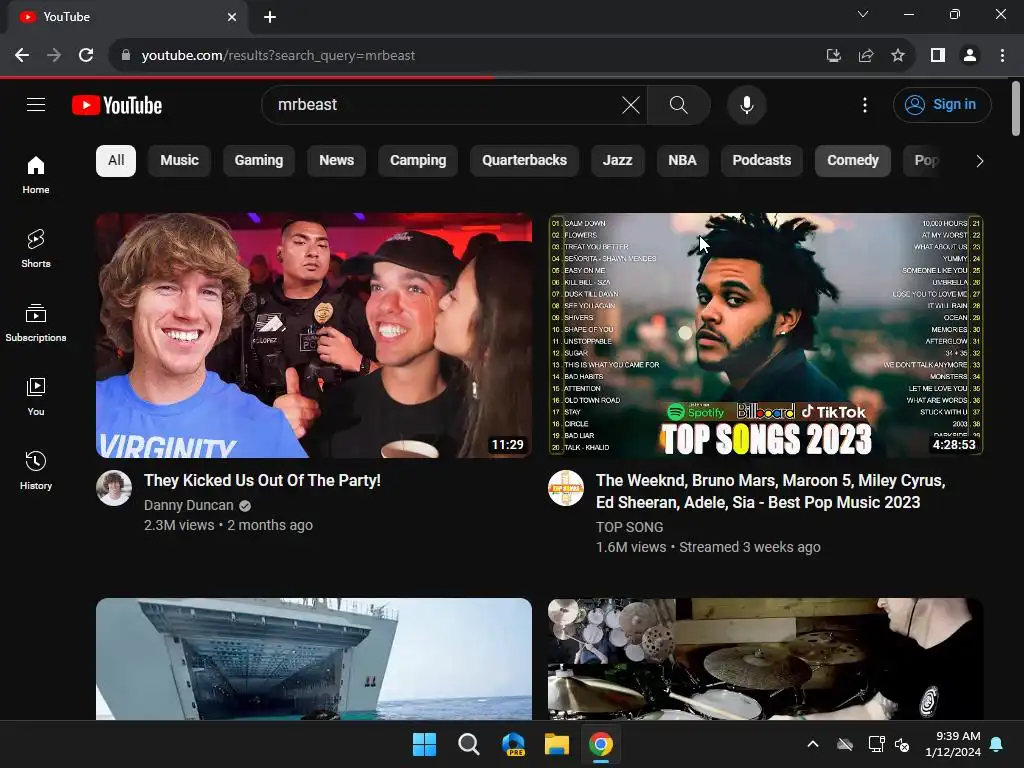
Task: Open 'They Kicked Us Out Of The Party!' title
Action: click(262, 481)
